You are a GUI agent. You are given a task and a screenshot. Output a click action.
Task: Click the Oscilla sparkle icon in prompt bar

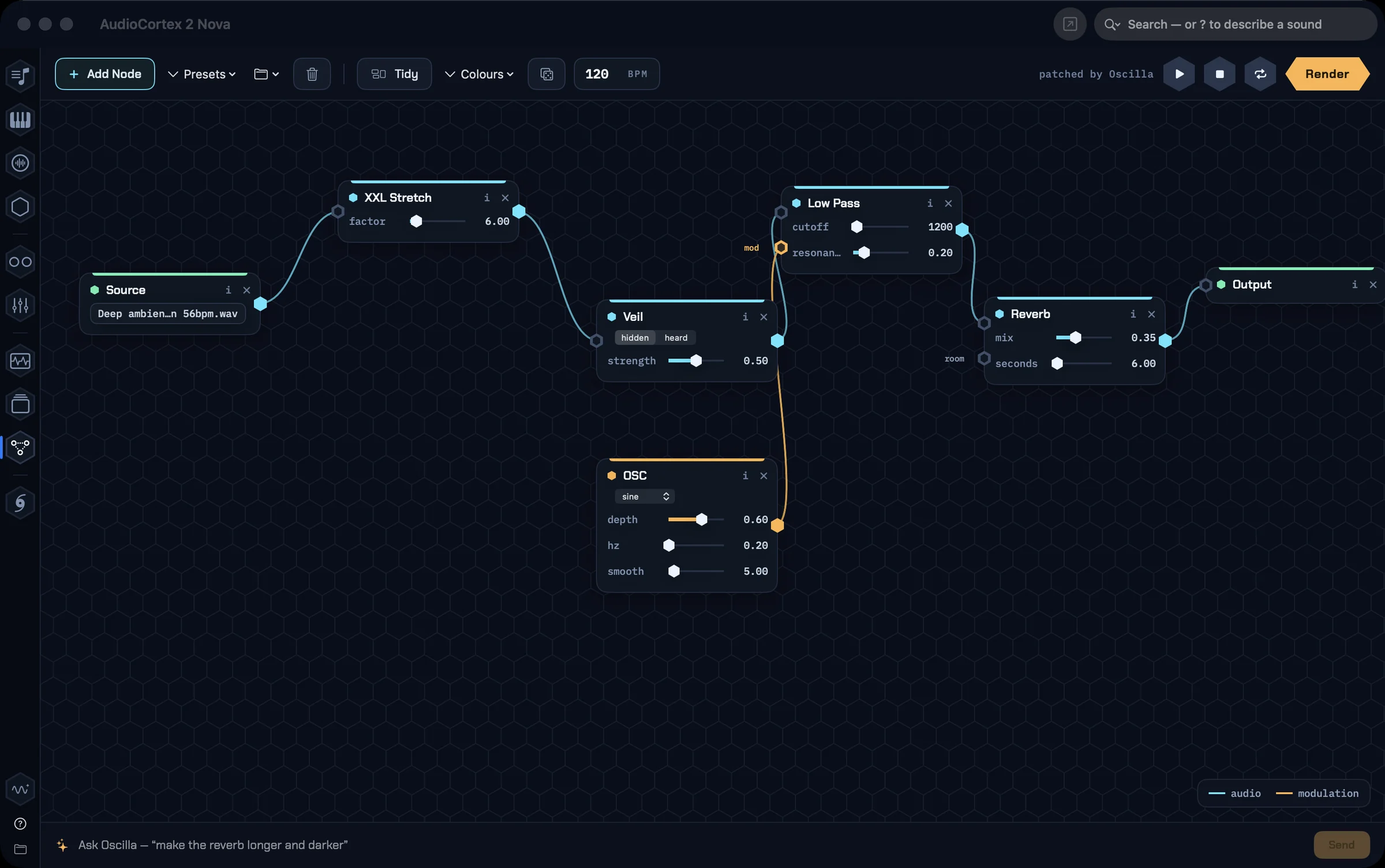62,845
